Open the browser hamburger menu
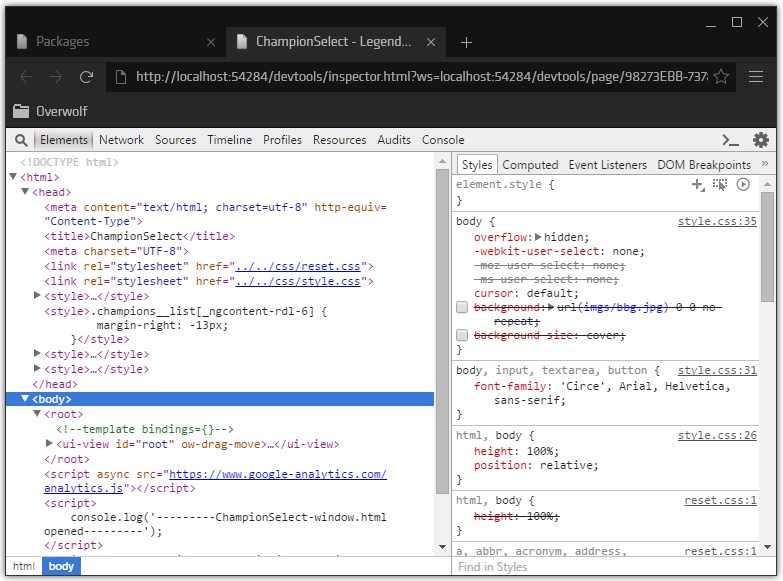783x581 pixels. pyautogui.click(x=756, y=77)
